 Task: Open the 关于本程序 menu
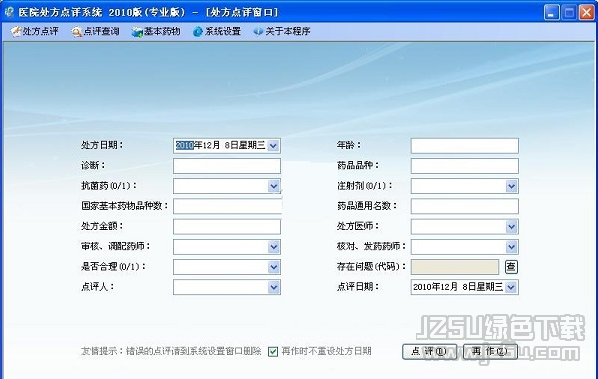pyautogui.click(x=282, y=31)
